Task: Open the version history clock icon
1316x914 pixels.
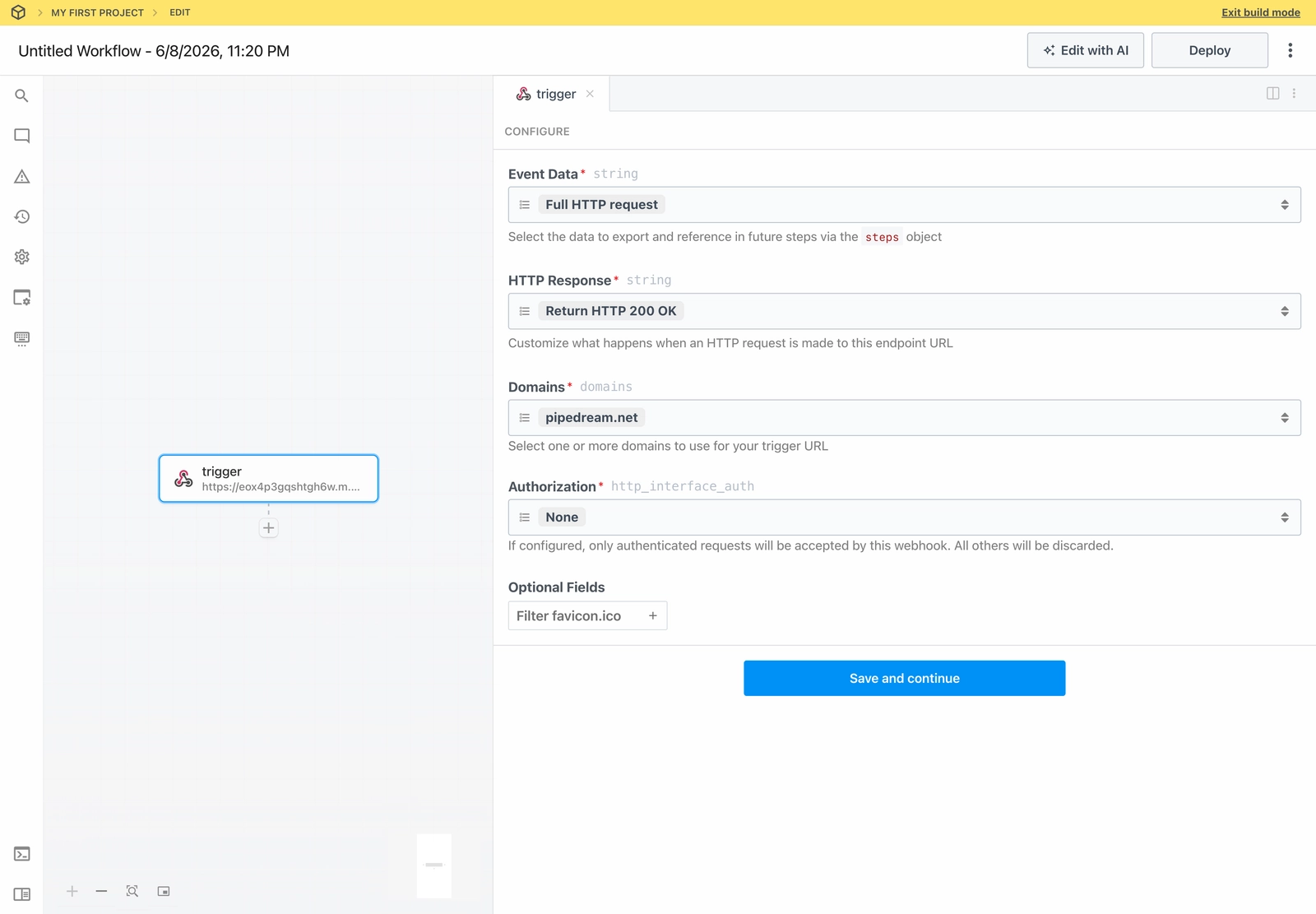Action: point(22,216)
